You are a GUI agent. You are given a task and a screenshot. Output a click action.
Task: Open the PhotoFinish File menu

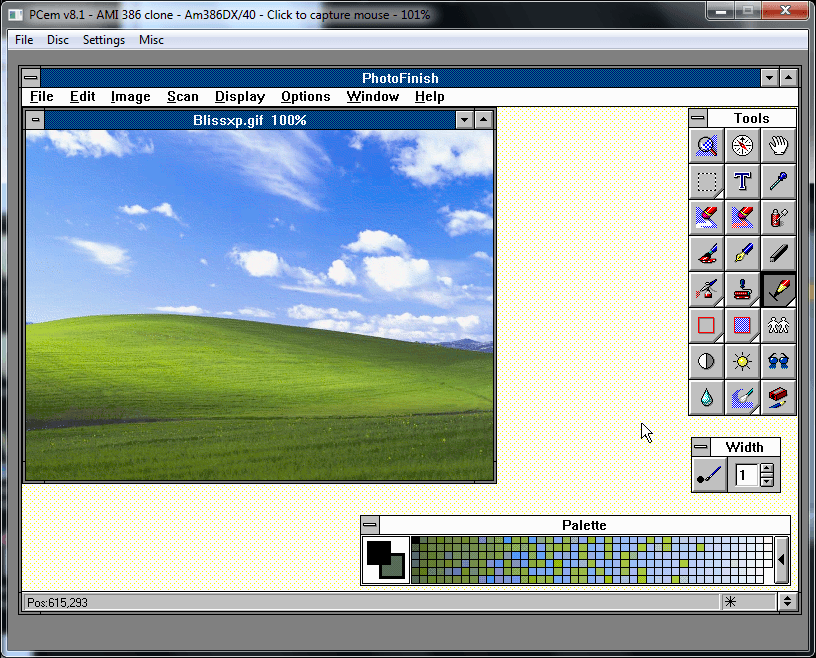point(42,97)
